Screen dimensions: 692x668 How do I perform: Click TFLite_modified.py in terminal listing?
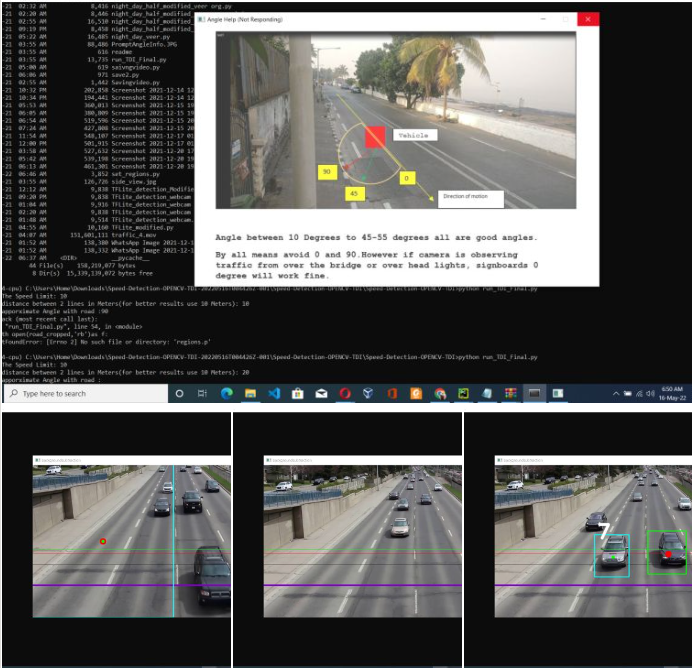point(142,228)
